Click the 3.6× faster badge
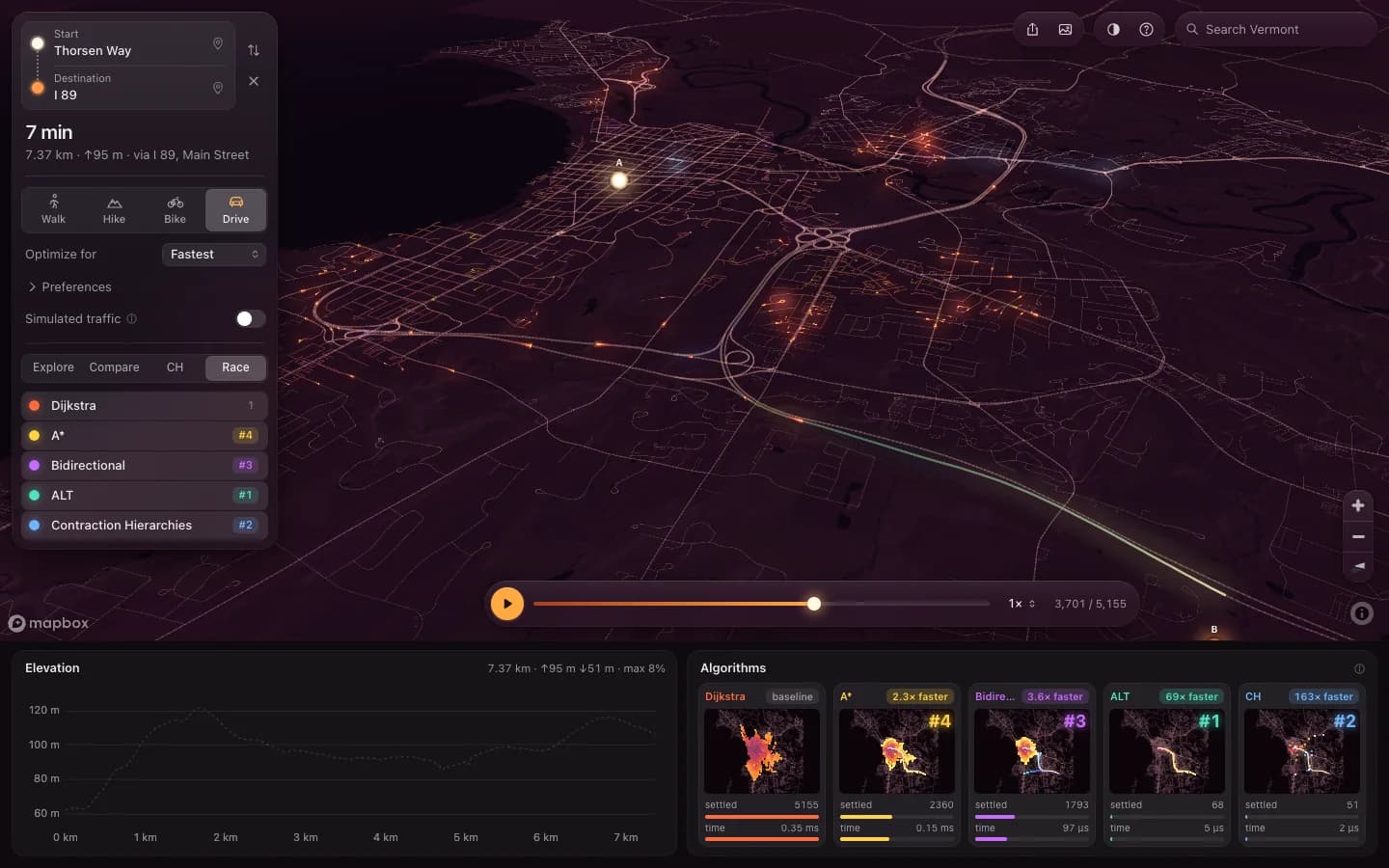This screenshot has height=868, width=1389. pyautogui.click(x=1054, y=696)
